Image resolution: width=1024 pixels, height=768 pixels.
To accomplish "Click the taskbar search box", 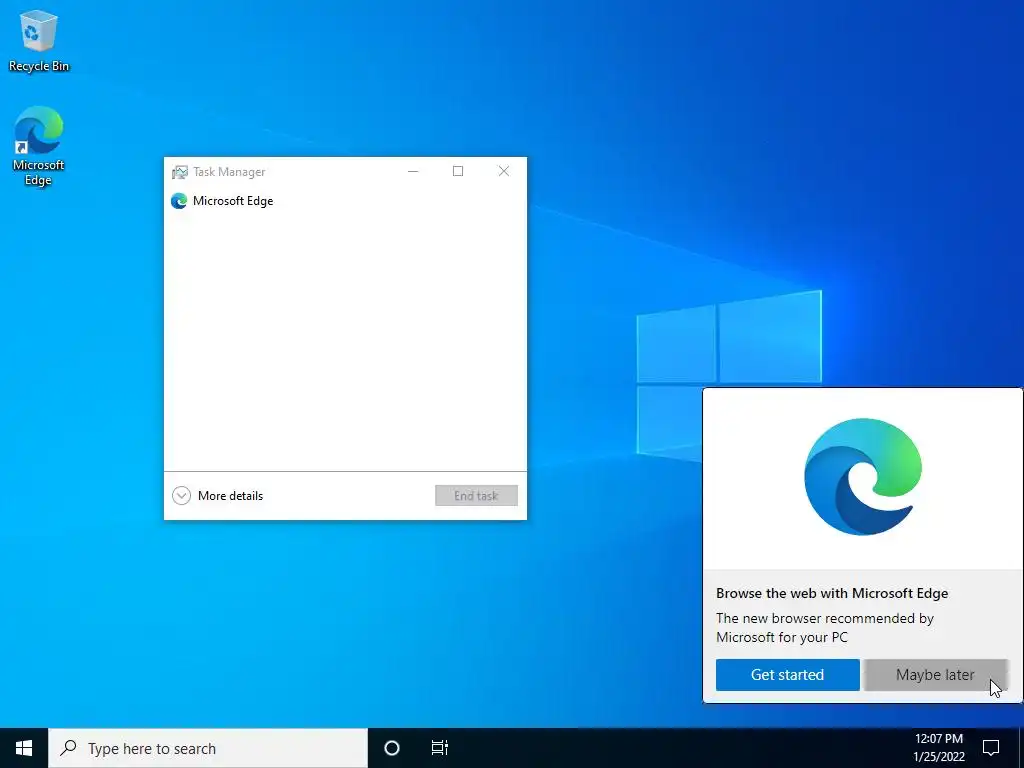I will (208, 748).
